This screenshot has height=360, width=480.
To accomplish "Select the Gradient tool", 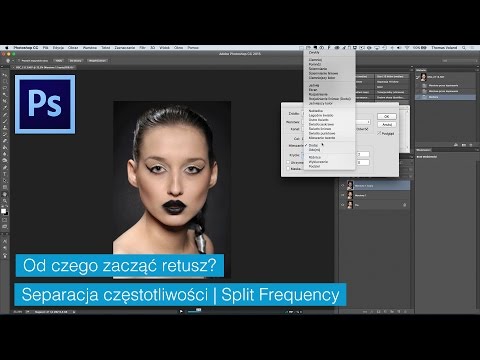I will point(5,148).
